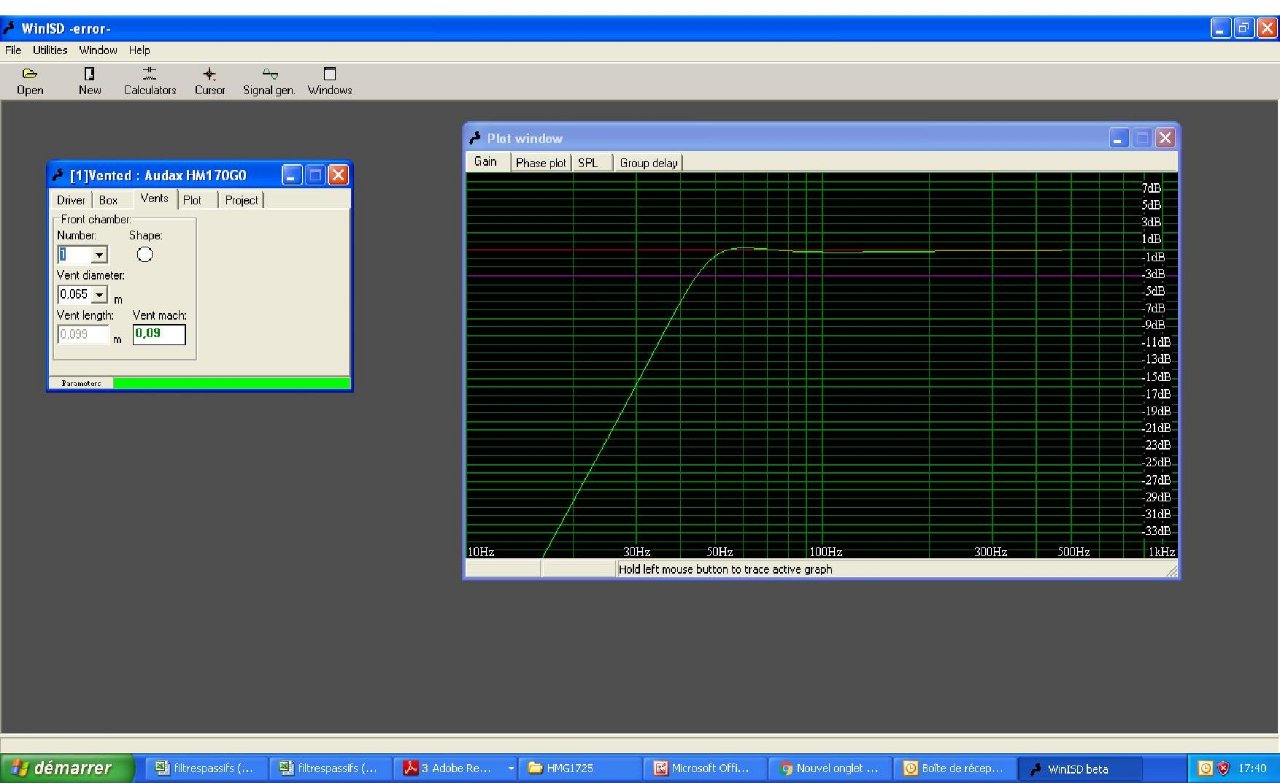This screenshot has width=1280, height=783.
Task: Switch to the Plot tab in project window
Action: coord(192,200)
